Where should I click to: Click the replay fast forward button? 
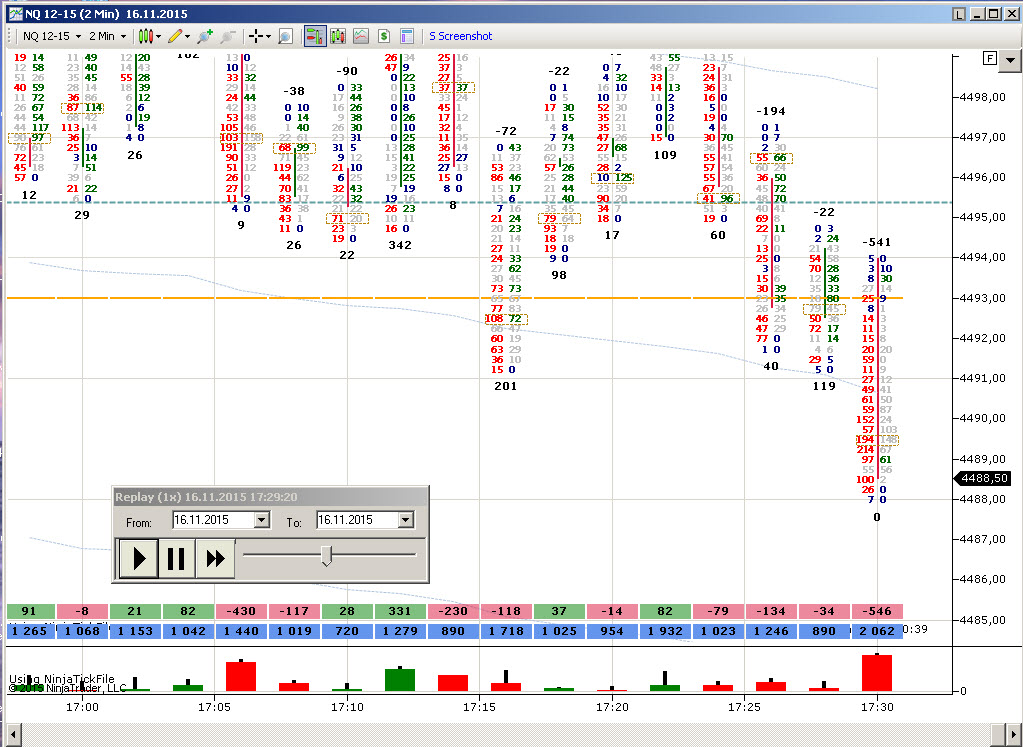click(215, 559)
